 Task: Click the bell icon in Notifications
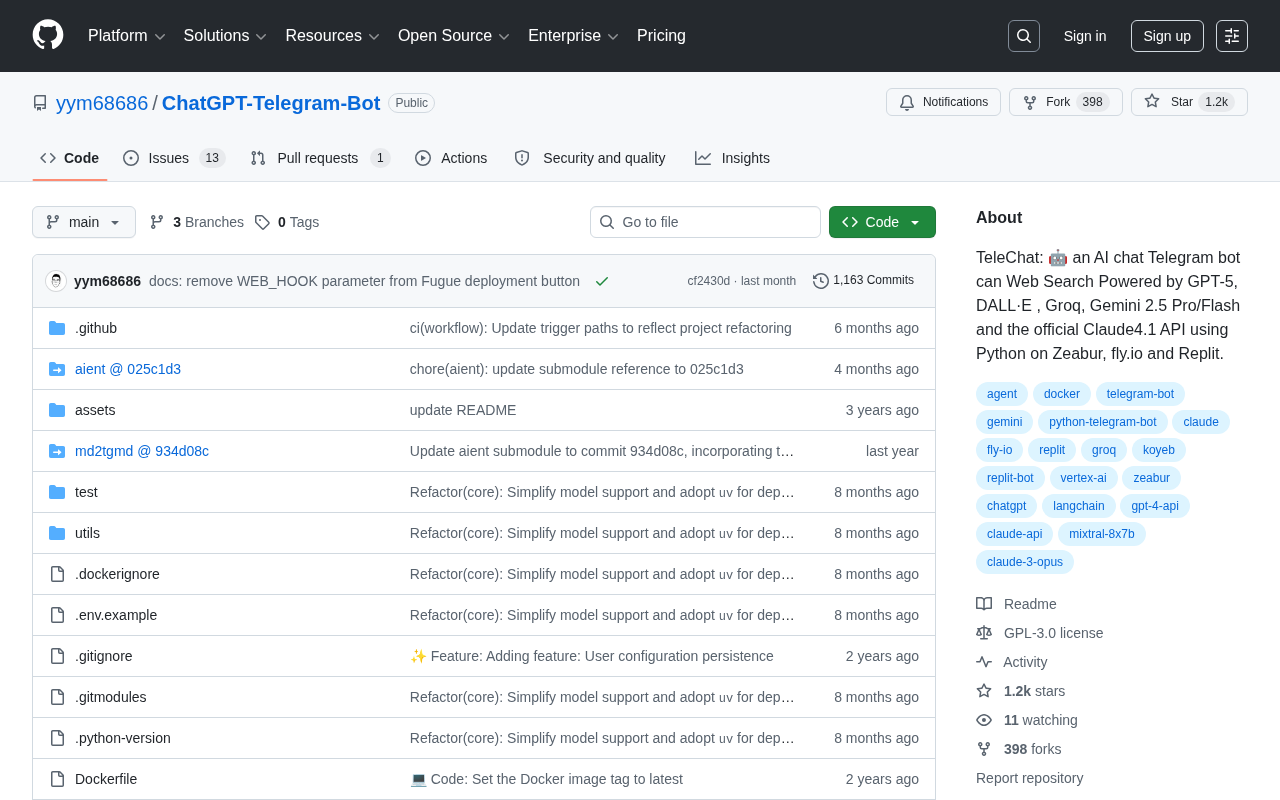[x=907, y=102]
